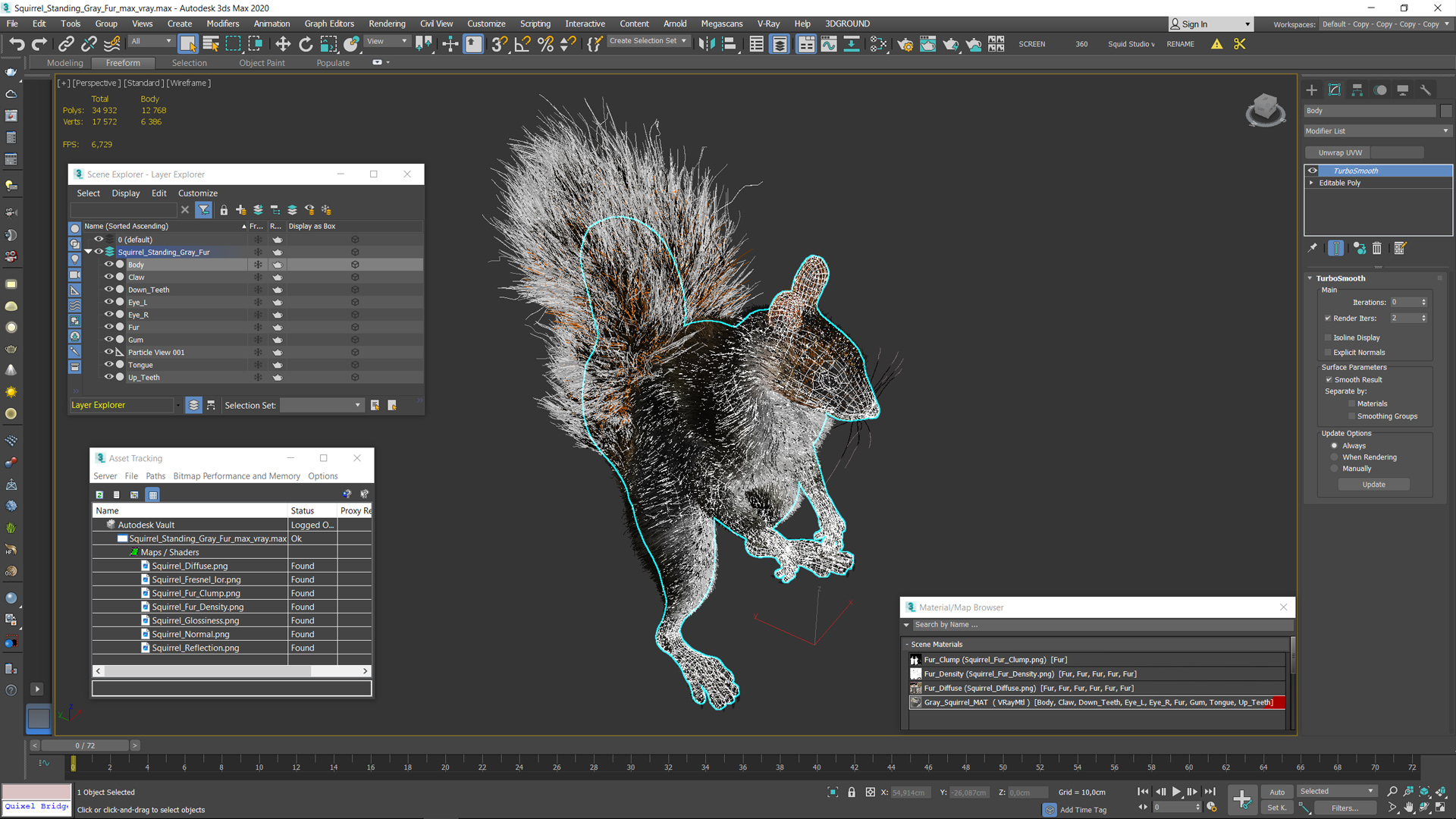This screenshot has width=1456, height=819.
Task: Activate the Select Object tool
Action: [x=188, y=44]
